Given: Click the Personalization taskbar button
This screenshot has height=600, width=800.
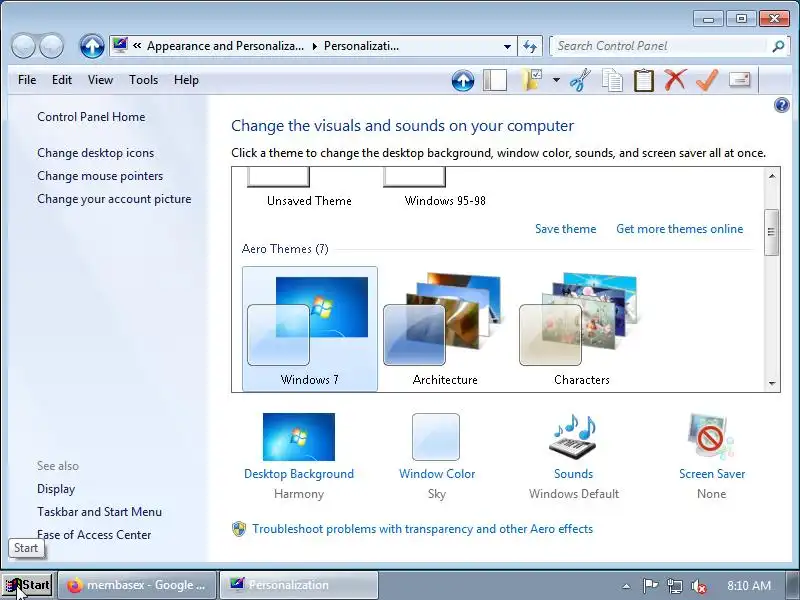Looking at the screenshot, I should [299, 585].
